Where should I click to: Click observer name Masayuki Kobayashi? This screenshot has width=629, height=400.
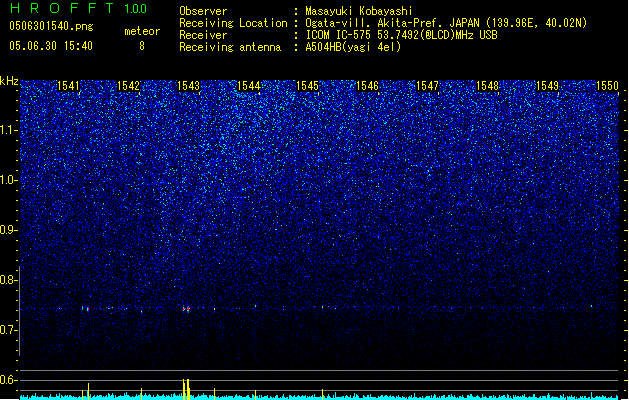click(359, 11)
